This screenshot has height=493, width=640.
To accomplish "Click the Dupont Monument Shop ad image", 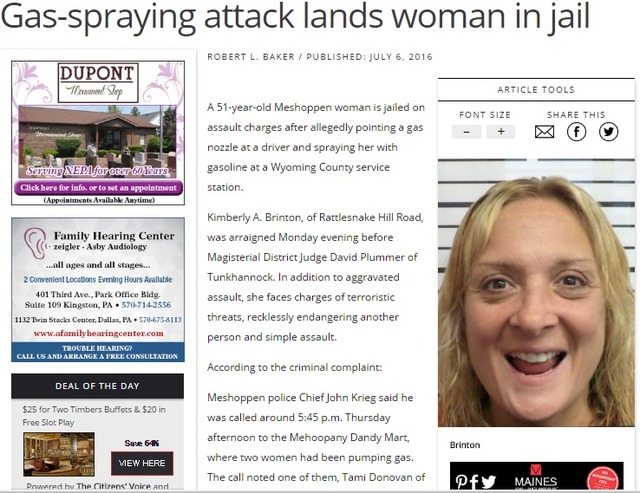I will pos(98,133).
